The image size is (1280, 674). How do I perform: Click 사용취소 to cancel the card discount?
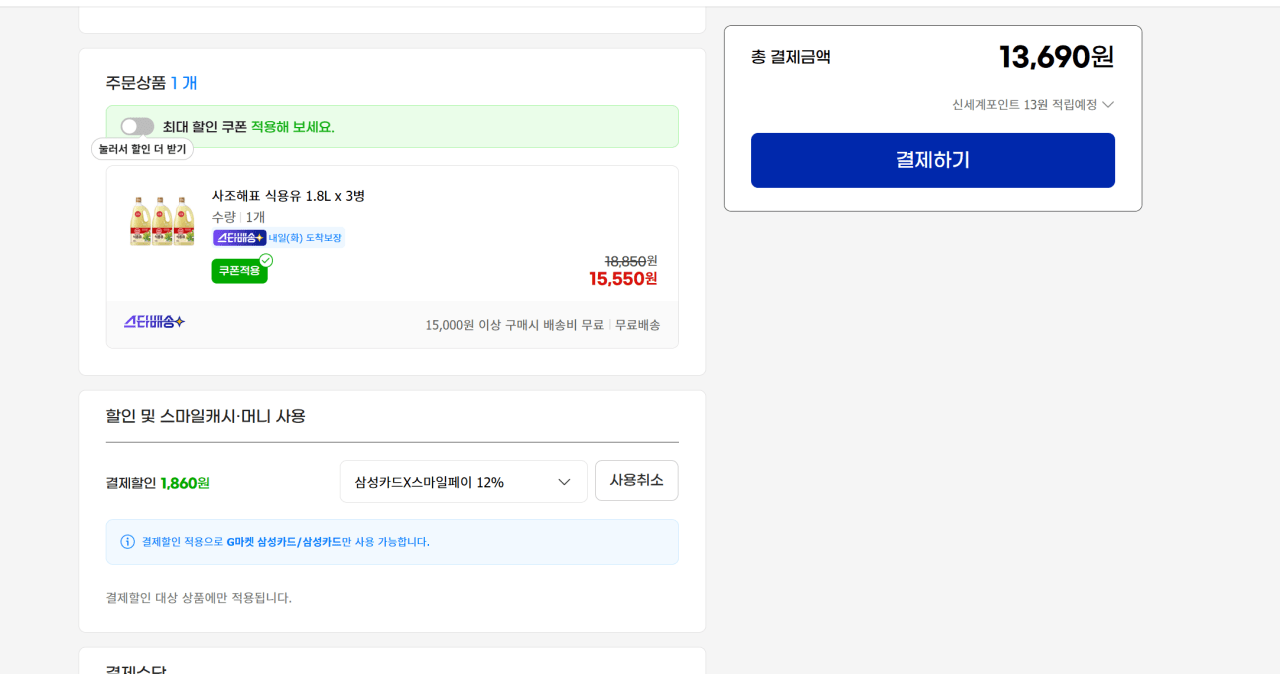click(x=636, y=480)
